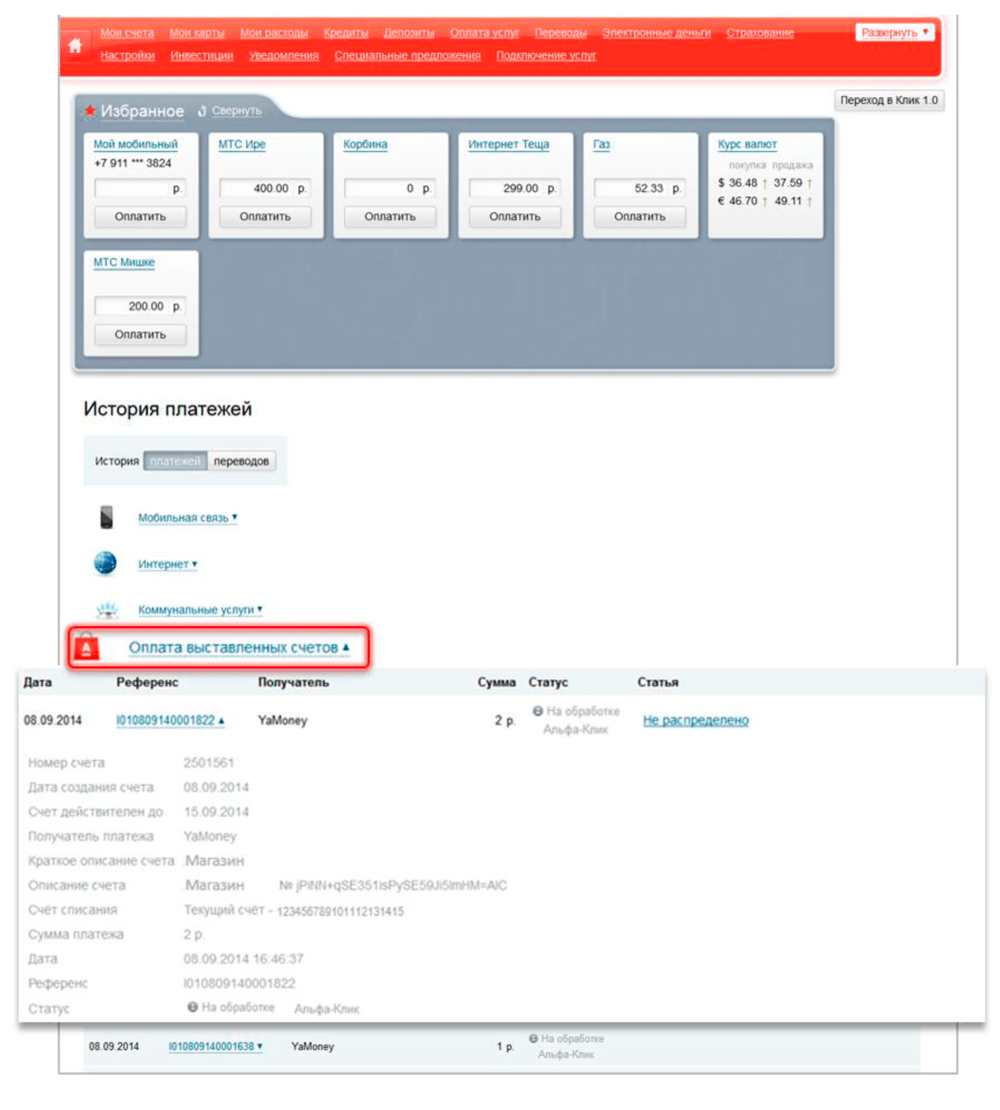Click the red shopping bag invoices icon
The height and width of the screenshot is (1110, 1000).
pyautogui.click(x=86, y=646)
